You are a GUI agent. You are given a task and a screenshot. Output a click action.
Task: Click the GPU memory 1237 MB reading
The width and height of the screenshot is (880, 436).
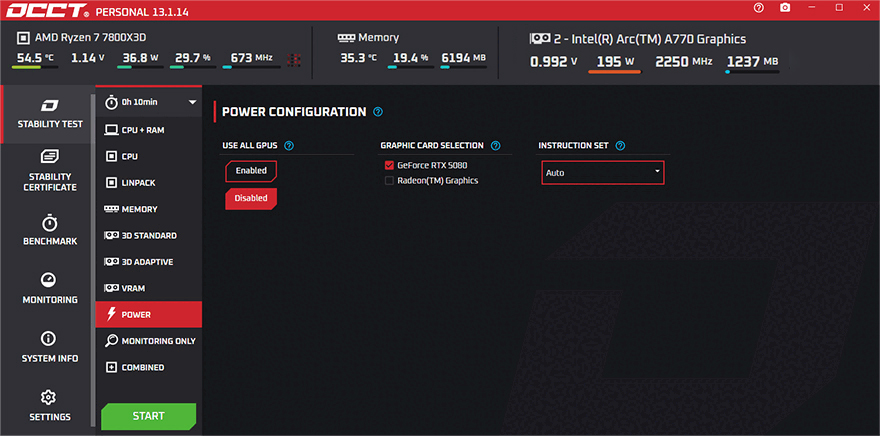coord(754,62)
